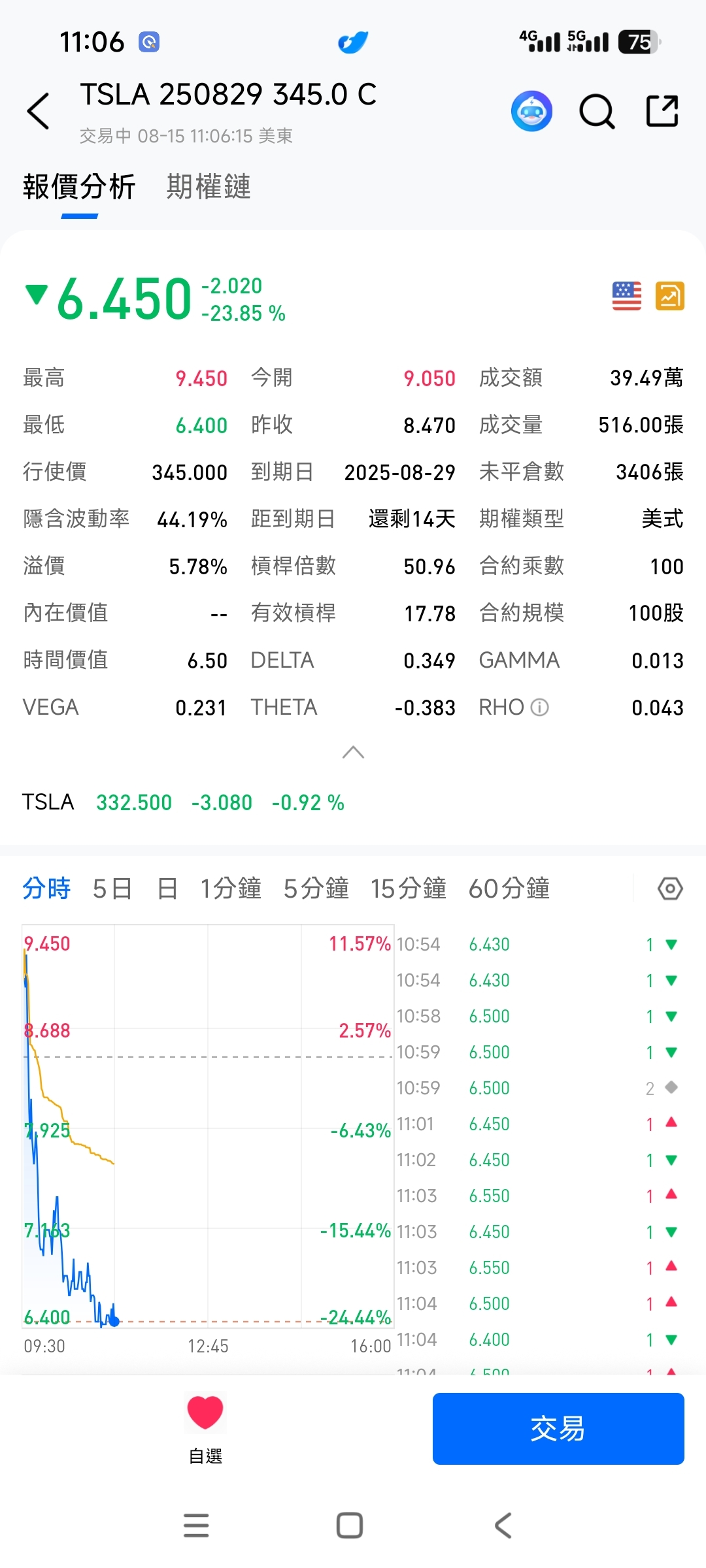Tap DELTA value 0.349
The height and width of the screenshot is (1568, 706).
pos(429,661)
